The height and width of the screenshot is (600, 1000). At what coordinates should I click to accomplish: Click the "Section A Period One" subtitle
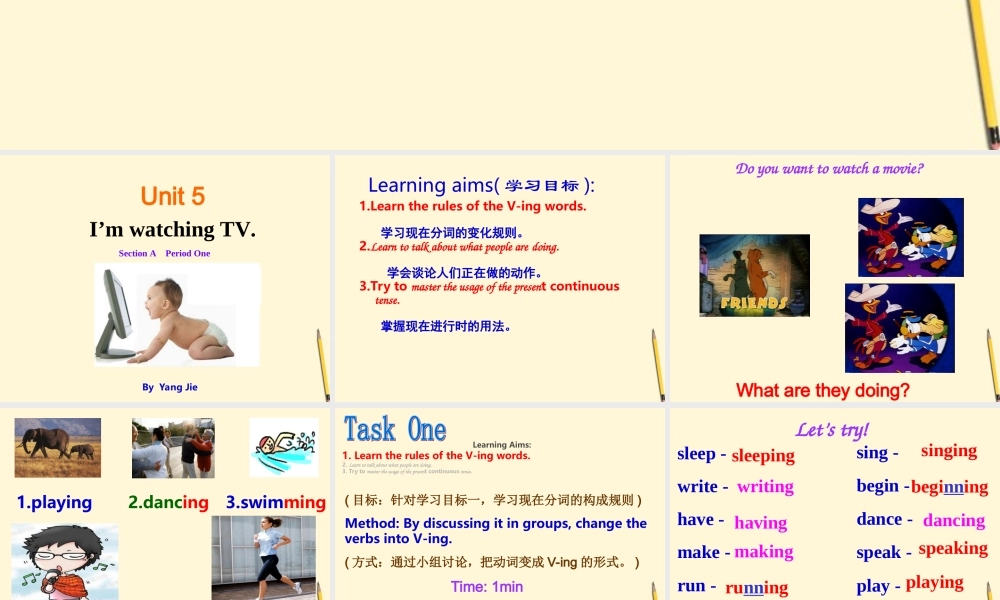coord(164,253)
